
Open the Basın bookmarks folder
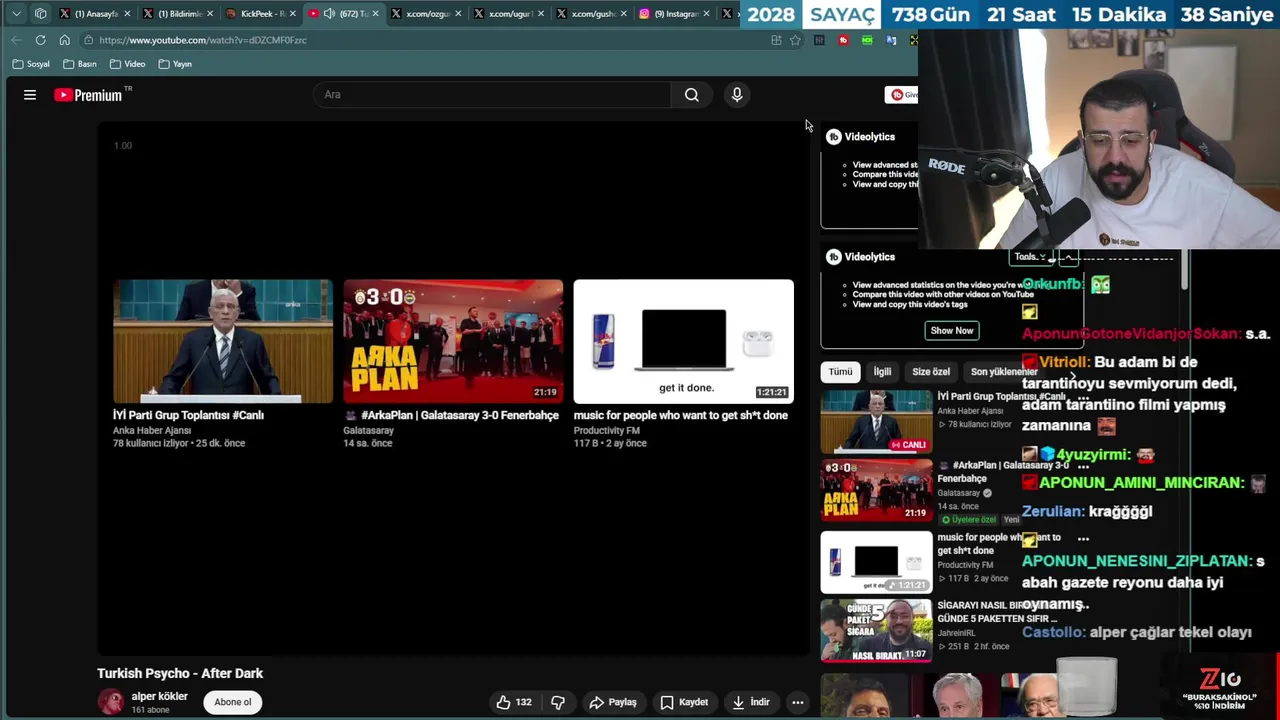[x=80, y=64]
